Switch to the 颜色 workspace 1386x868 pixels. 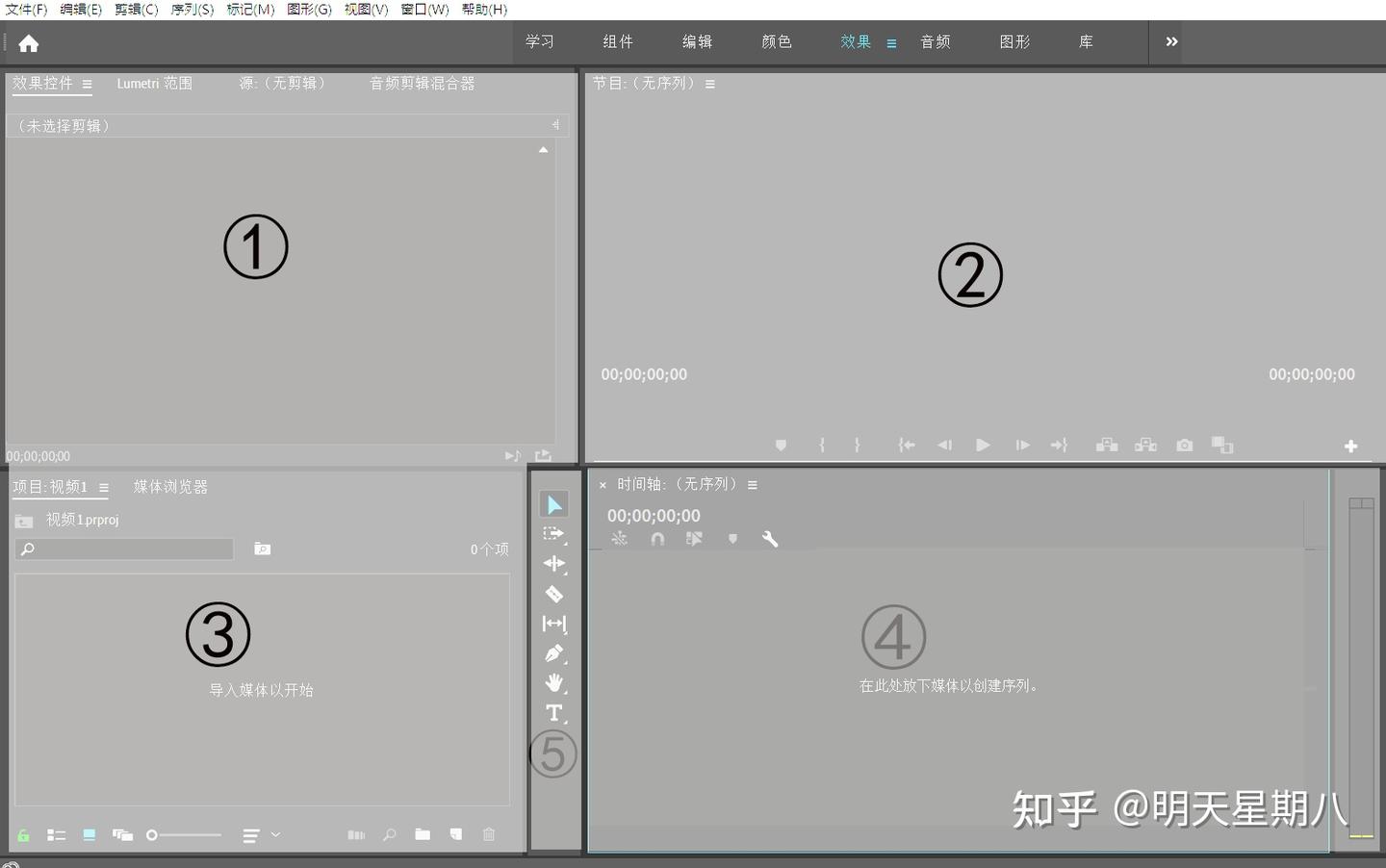[x=777, y=41]
